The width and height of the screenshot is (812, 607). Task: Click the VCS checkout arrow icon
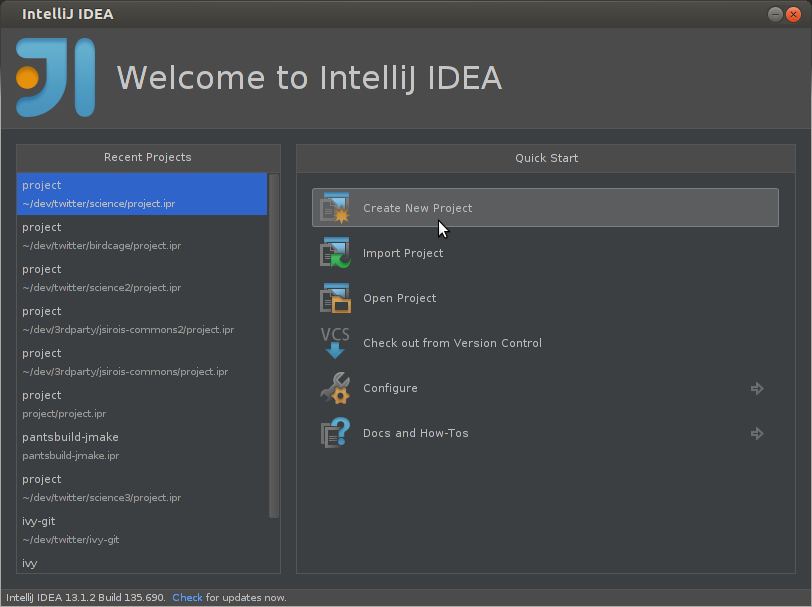click(335, 343)
